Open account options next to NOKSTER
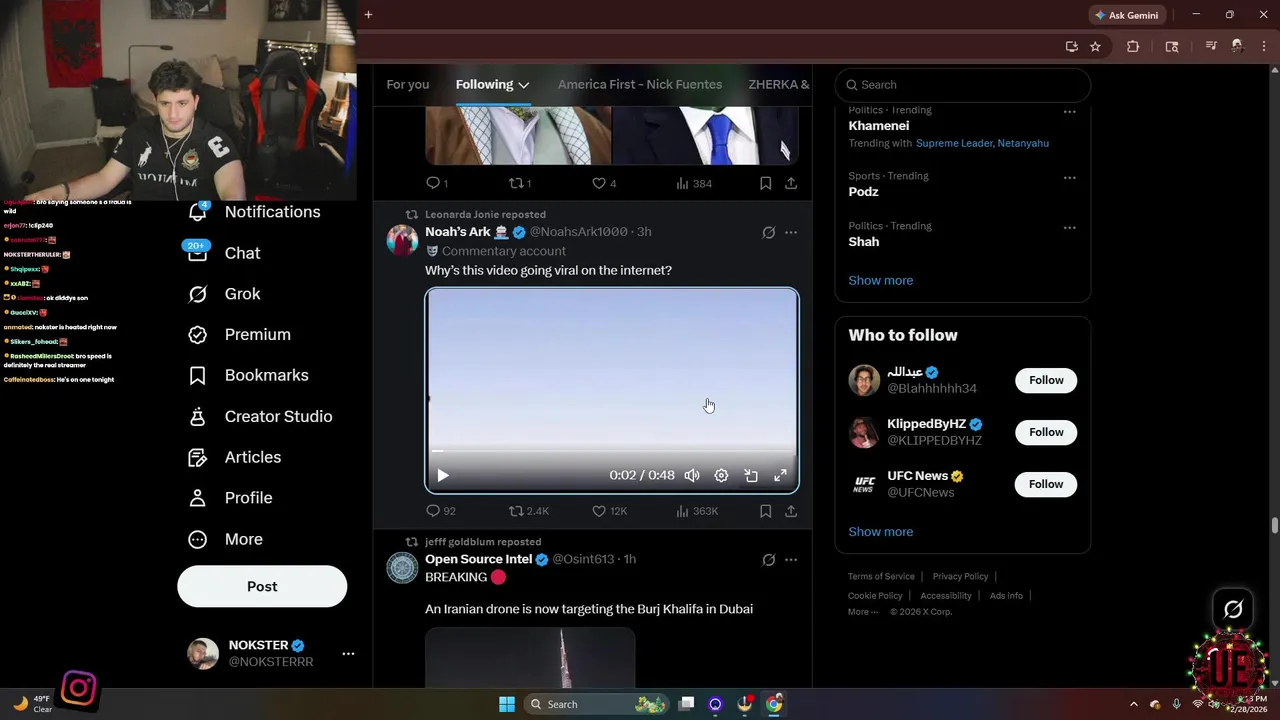 point(348,653)
